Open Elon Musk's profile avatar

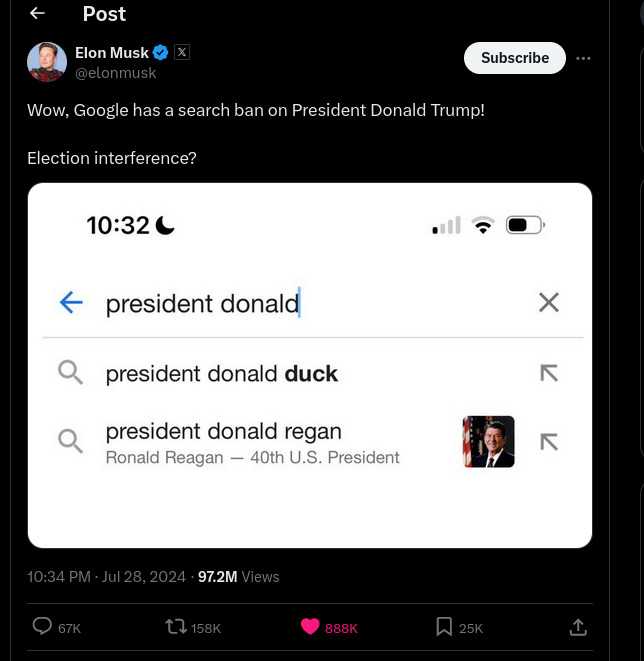(47, 62)
